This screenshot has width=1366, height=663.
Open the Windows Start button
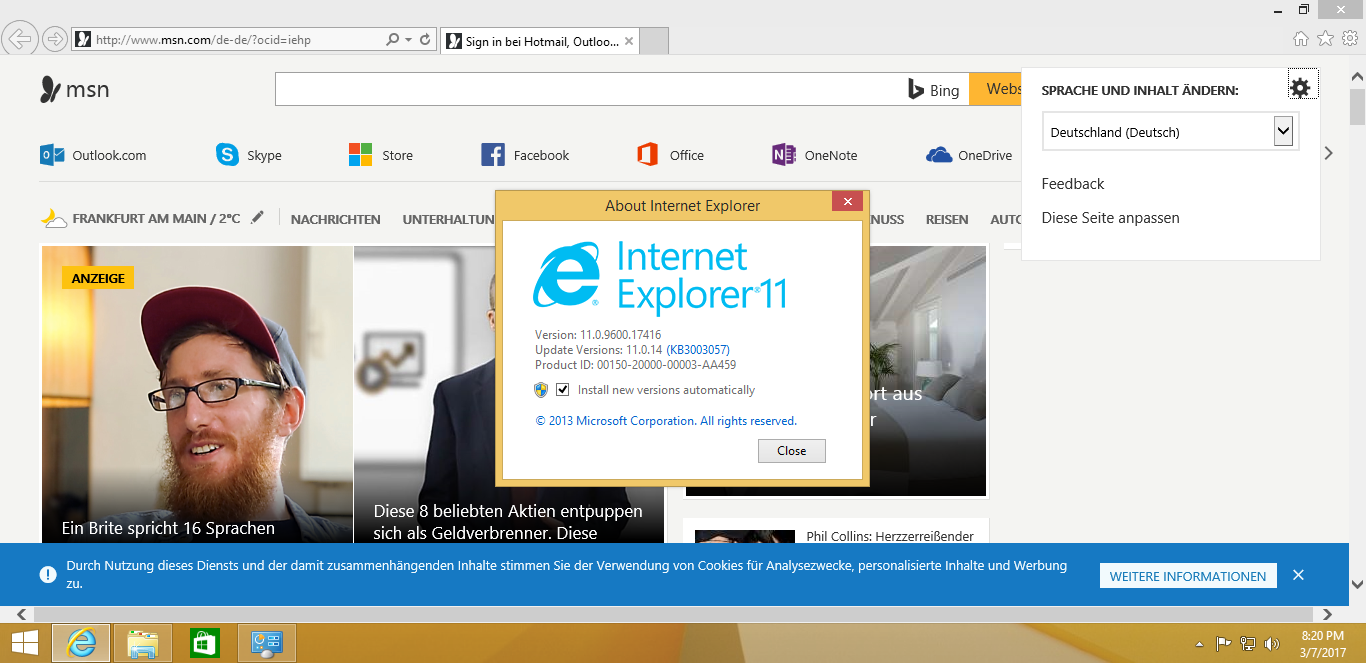tap(24, 643)
